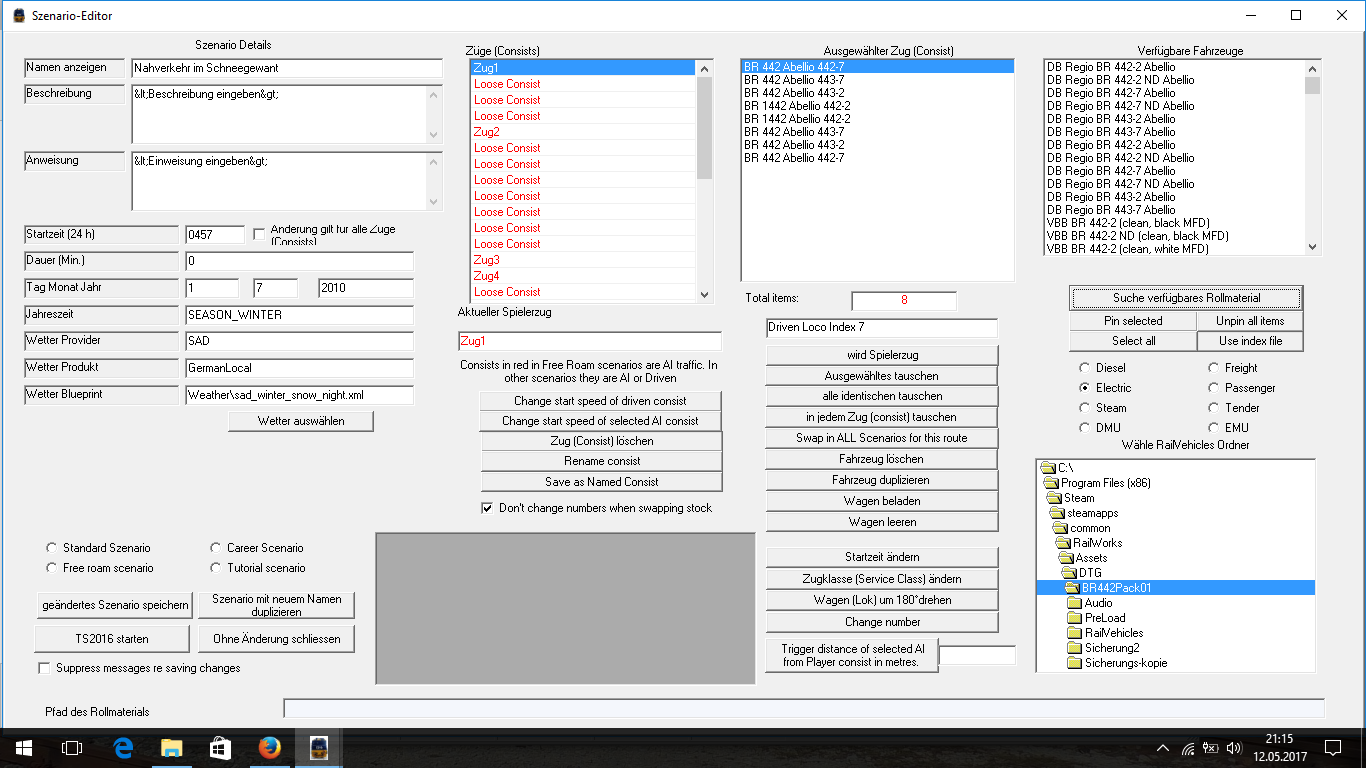Image resolution: width=1366 pixels, height=768 pixels.
Task: Select the Audio folder in the tree
Action: tap(1098, 603)
